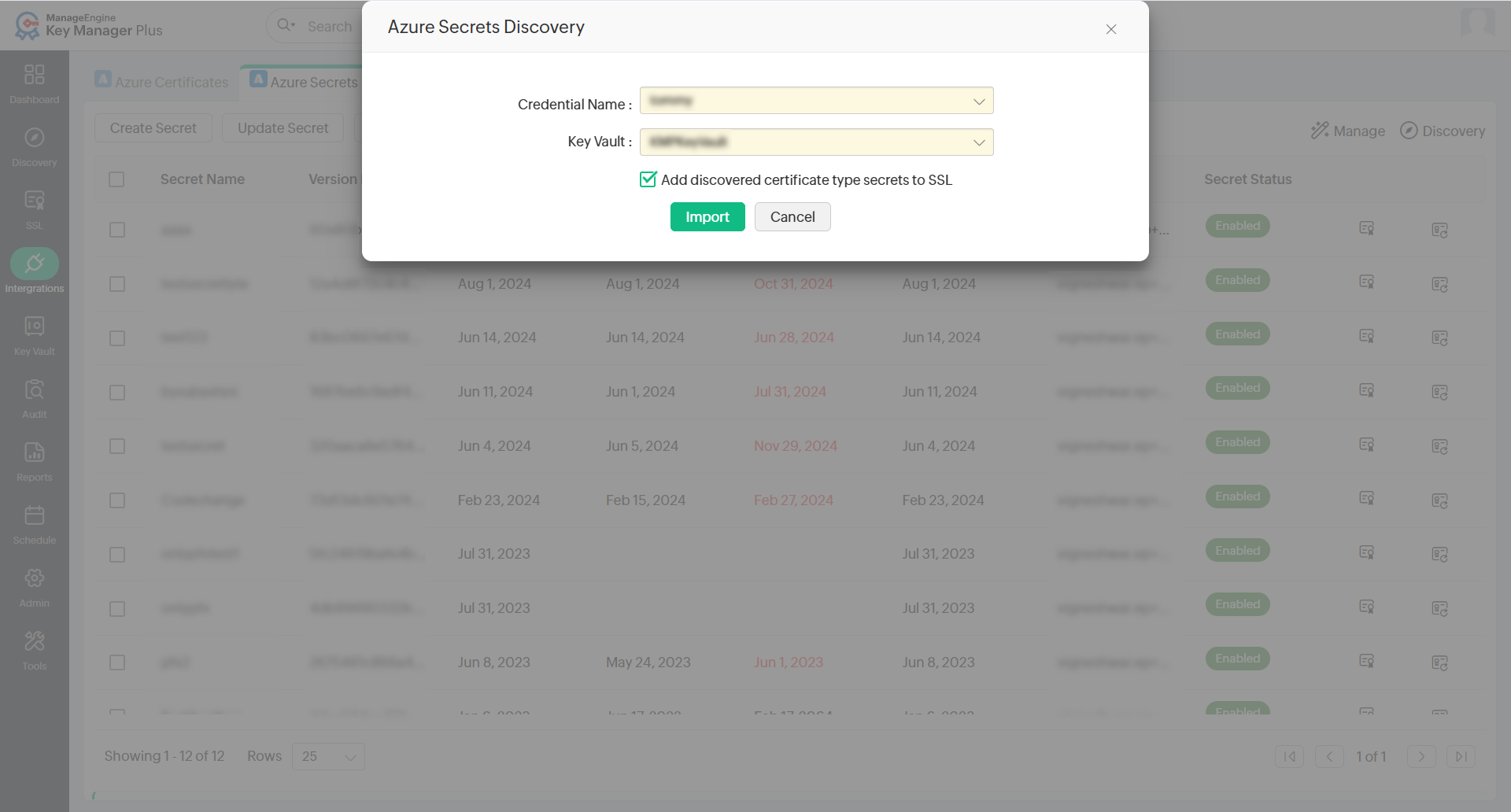
Task: Click the May 24, 2023 date cell
Action: pos(648,663)
